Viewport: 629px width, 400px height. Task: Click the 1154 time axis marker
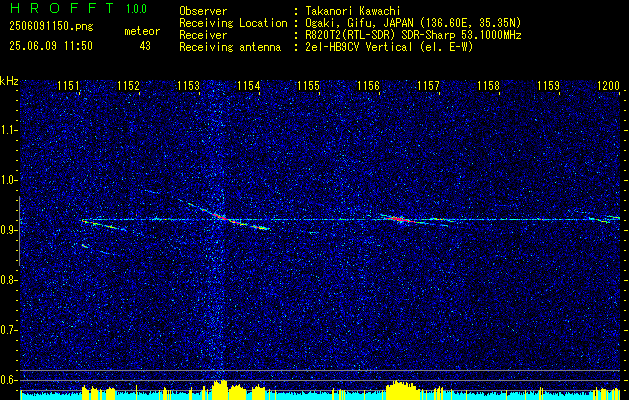point(248,85)
